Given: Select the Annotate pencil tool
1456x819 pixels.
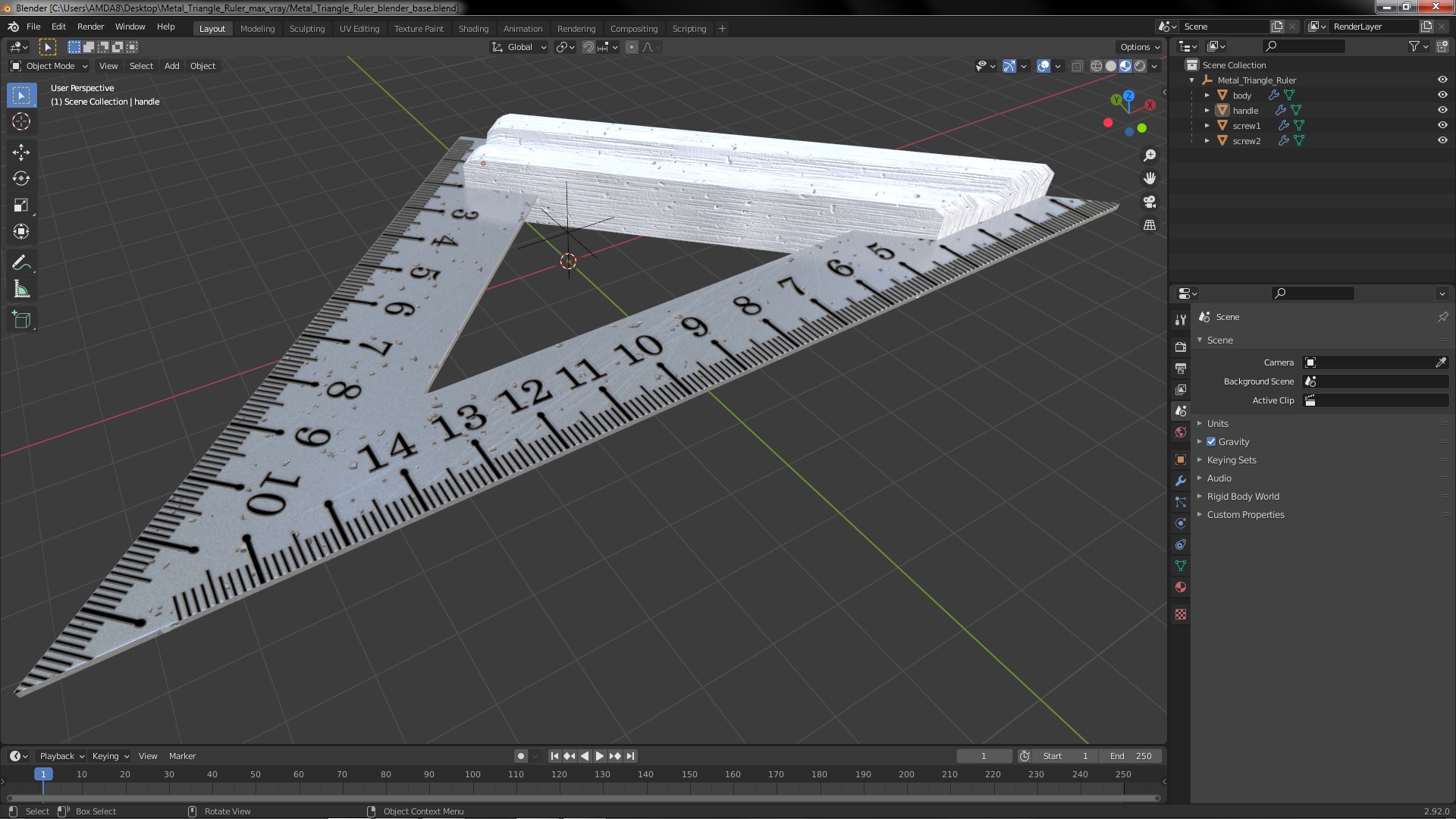Looking at the screenshot, I should 21,263.
